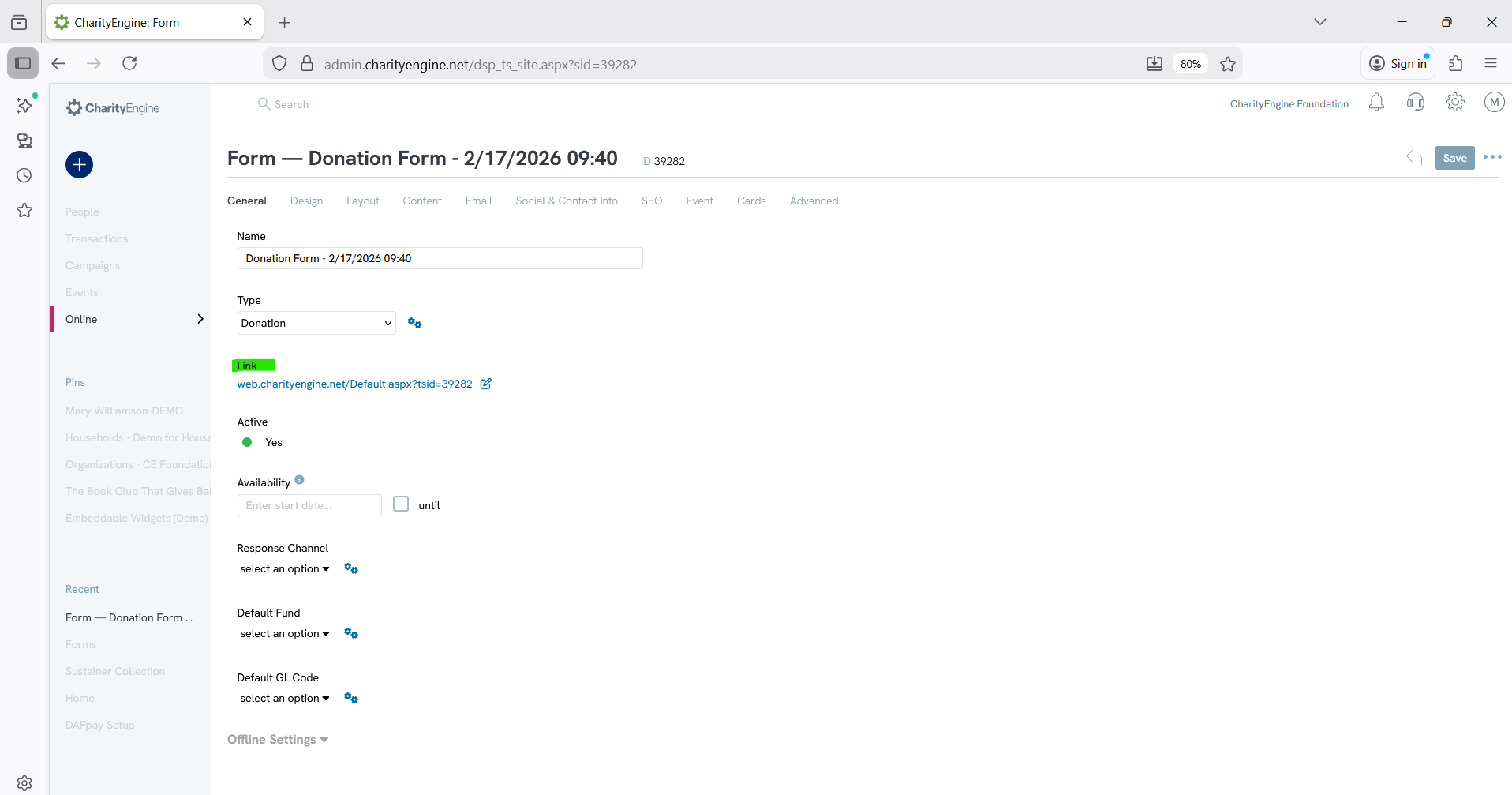This screenshot has height=795, width=1512.
Task: Click the blue plus quick-add button
Action: click(x=79, y=165)
